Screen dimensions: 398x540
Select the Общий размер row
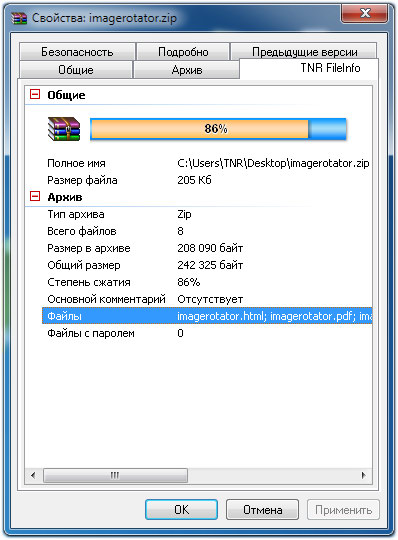207,265
